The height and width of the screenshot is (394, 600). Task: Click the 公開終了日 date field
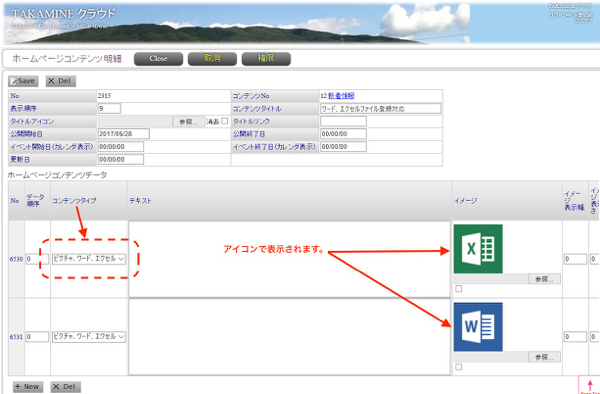[x=343, y=134]
